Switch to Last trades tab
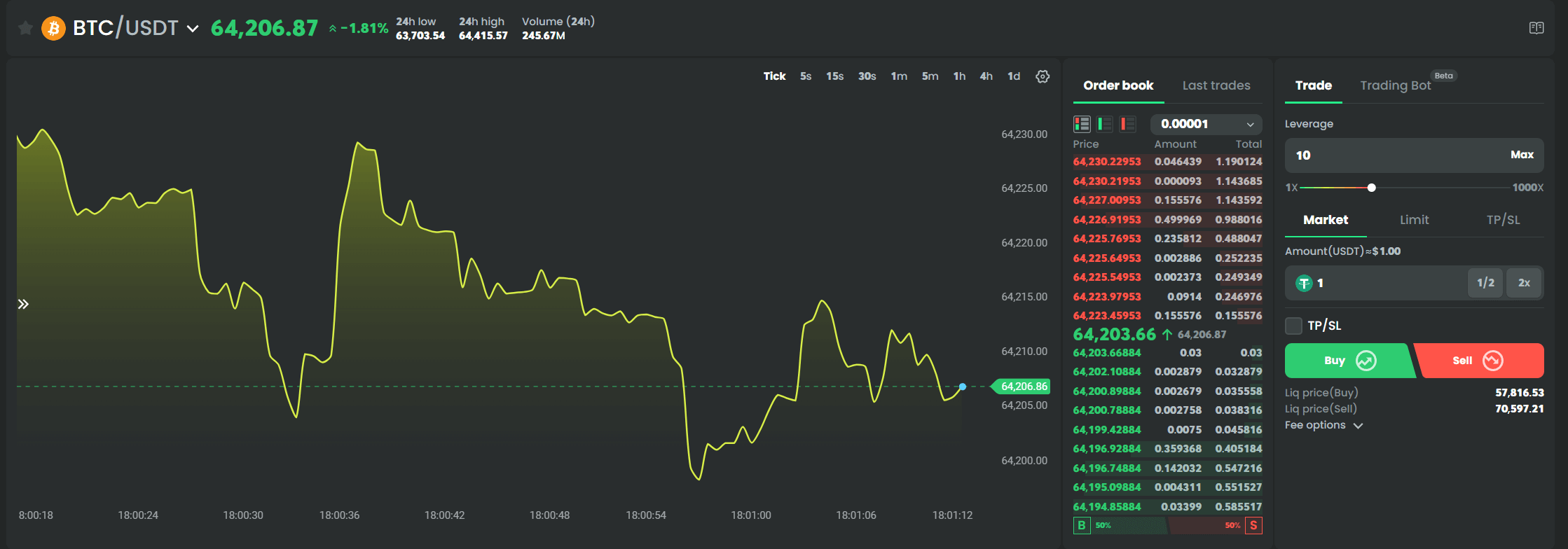1568x549 pixels. pos(1216,85)
